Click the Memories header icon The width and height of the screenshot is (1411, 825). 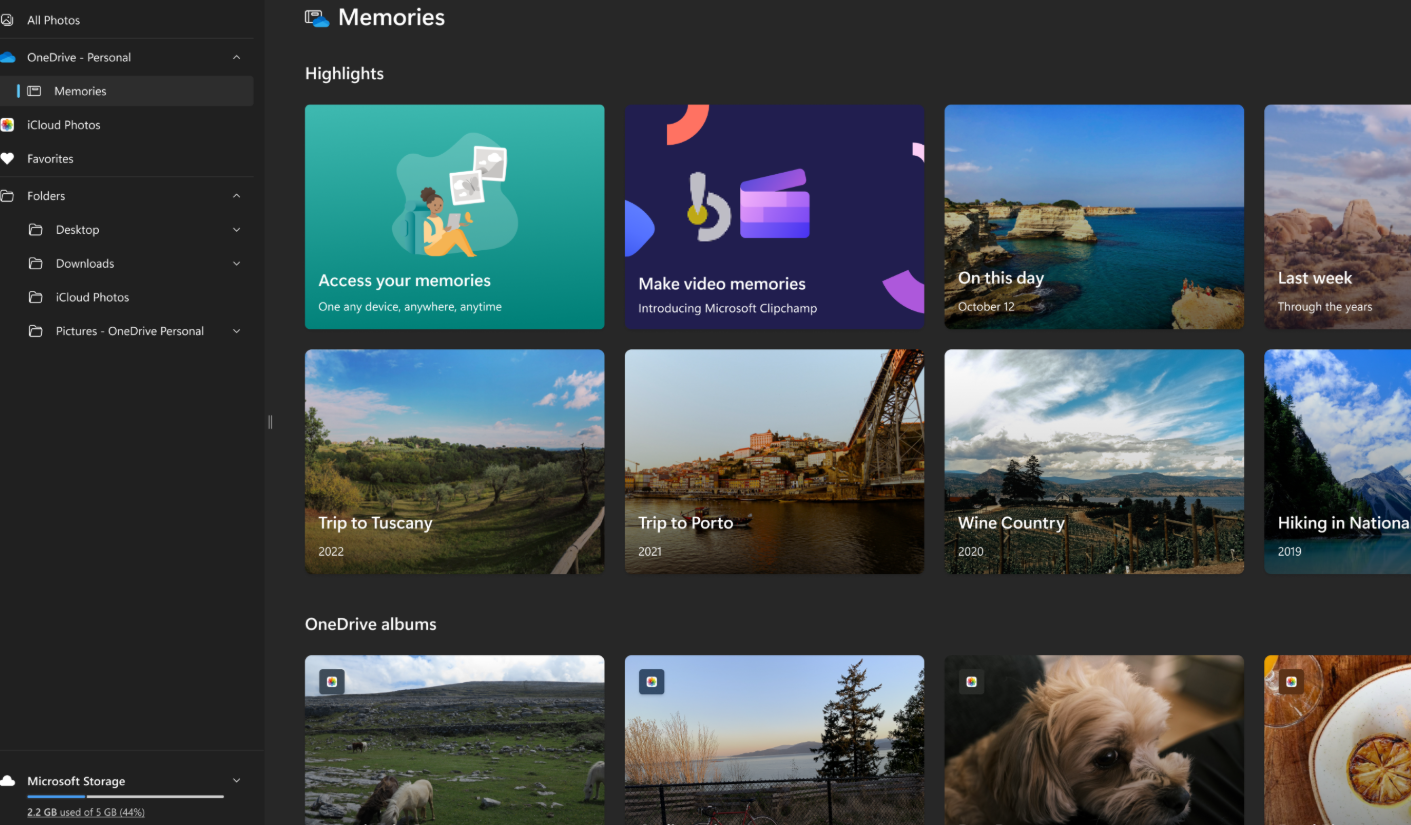tap(317, 17)
